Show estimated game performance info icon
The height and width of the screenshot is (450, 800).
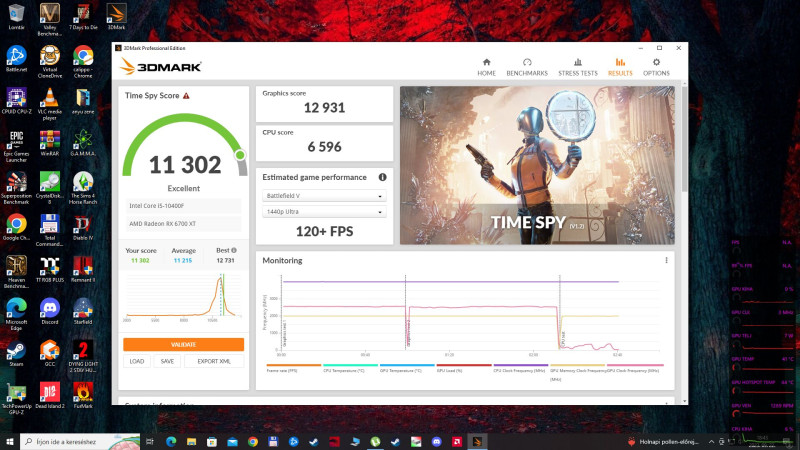pyautogui.click(x=382, y=177)
